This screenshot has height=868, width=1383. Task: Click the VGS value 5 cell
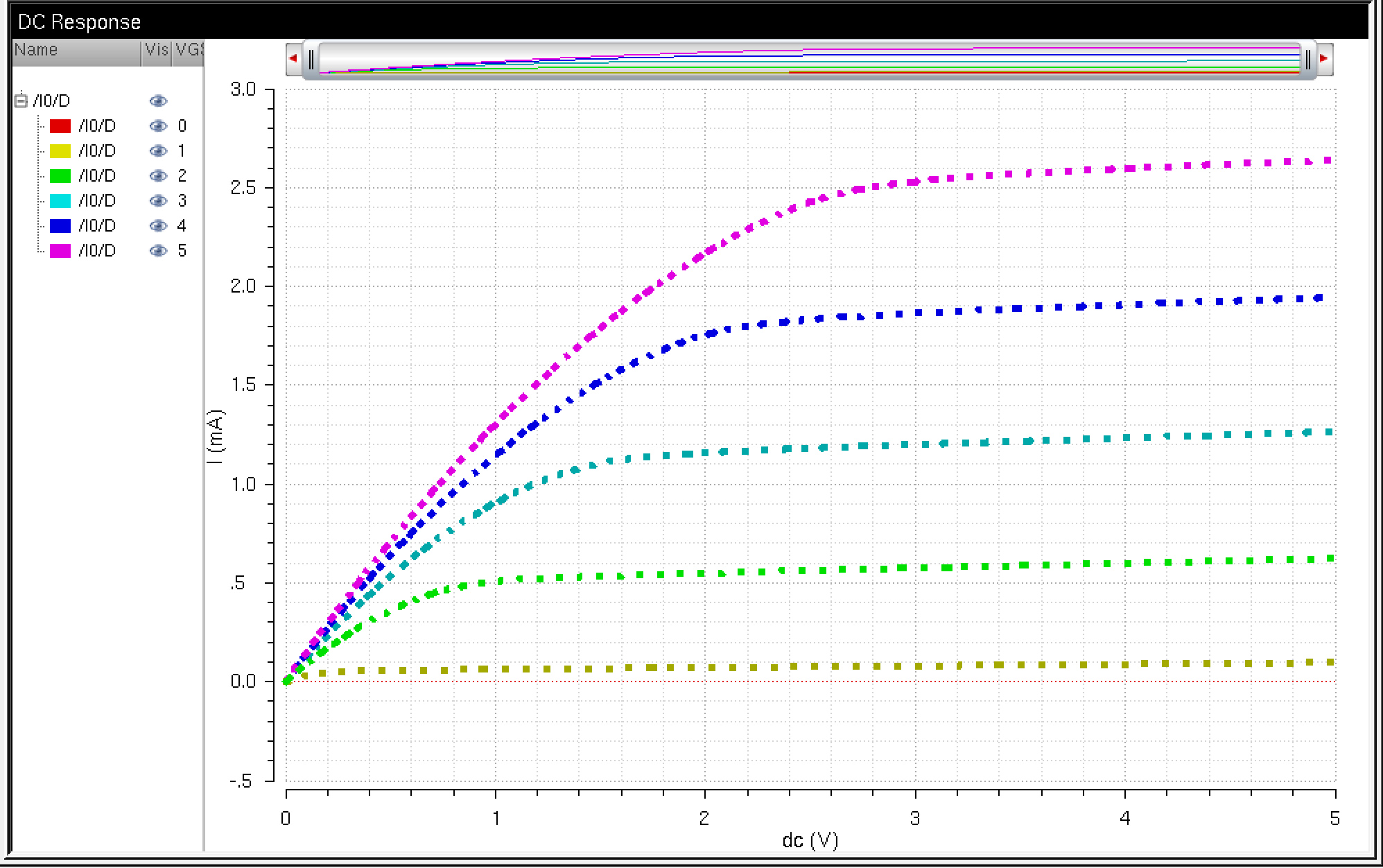tap(182, 251)
